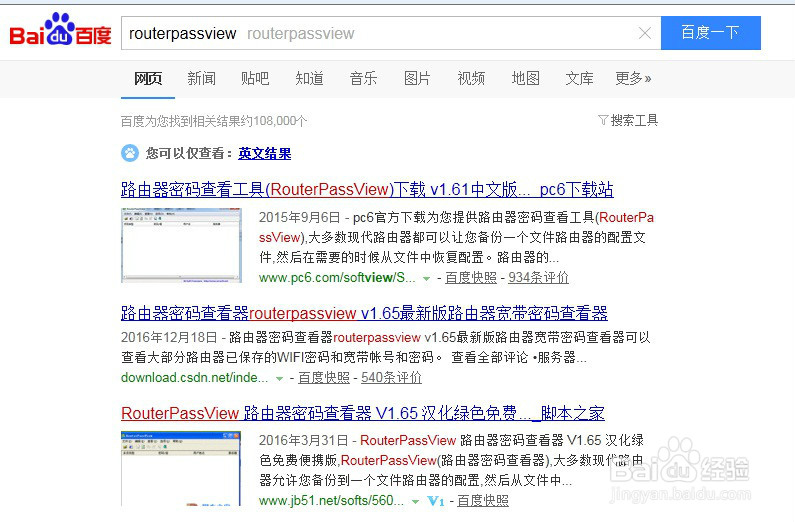This screenshot has width=795, height=522.
Task: Click the V1 verification badge next to jb51.net
Action: click(436, 501)
